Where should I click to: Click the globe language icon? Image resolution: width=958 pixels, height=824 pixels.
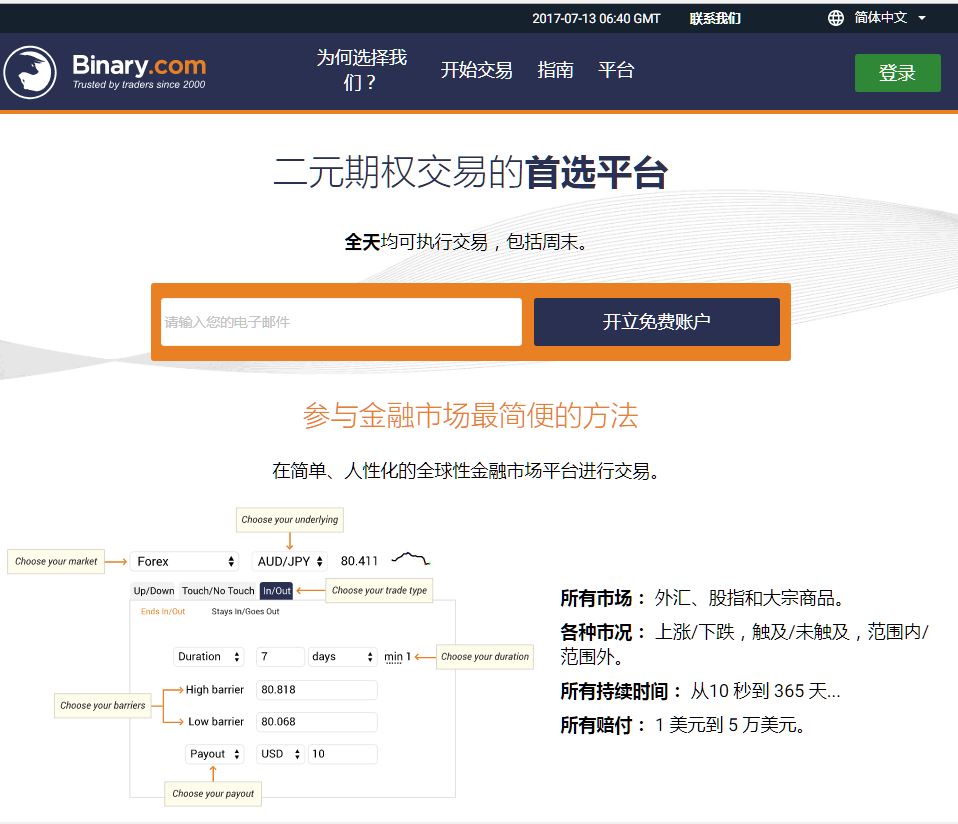point(836,18)
